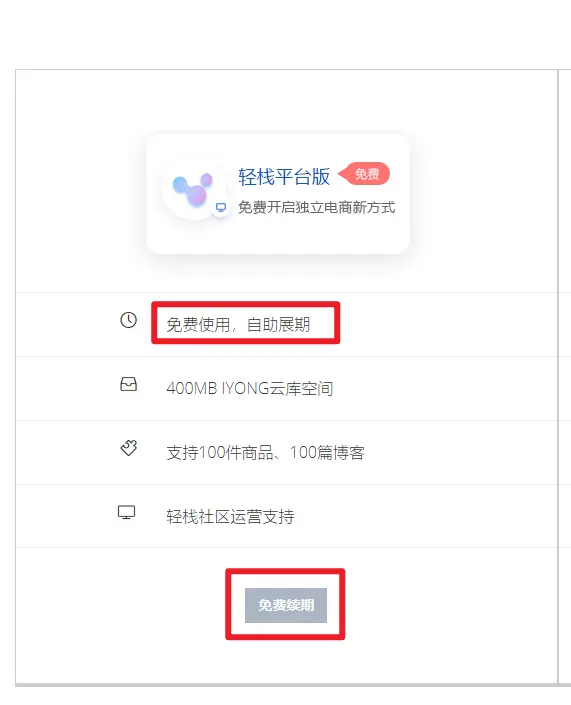The height and width of the screenshot is (705, 571).
Task: Click the clock icon beside 免费使用
Action: point(128,320)
